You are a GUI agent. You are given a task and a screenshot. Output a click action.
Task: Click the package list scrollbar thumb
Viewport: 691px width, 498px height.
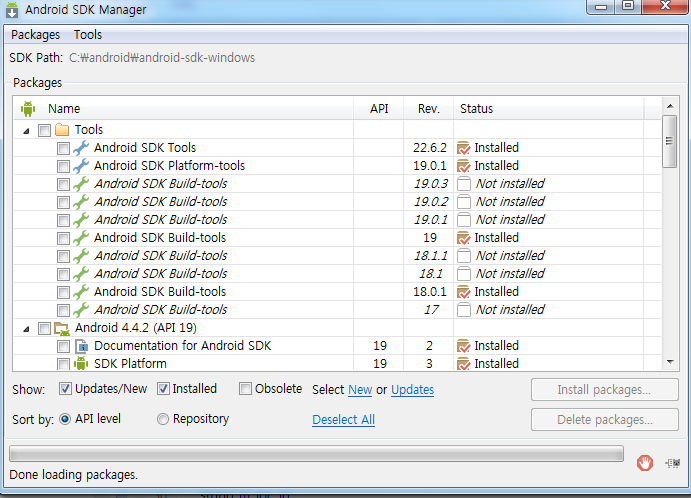click(670, 141)
